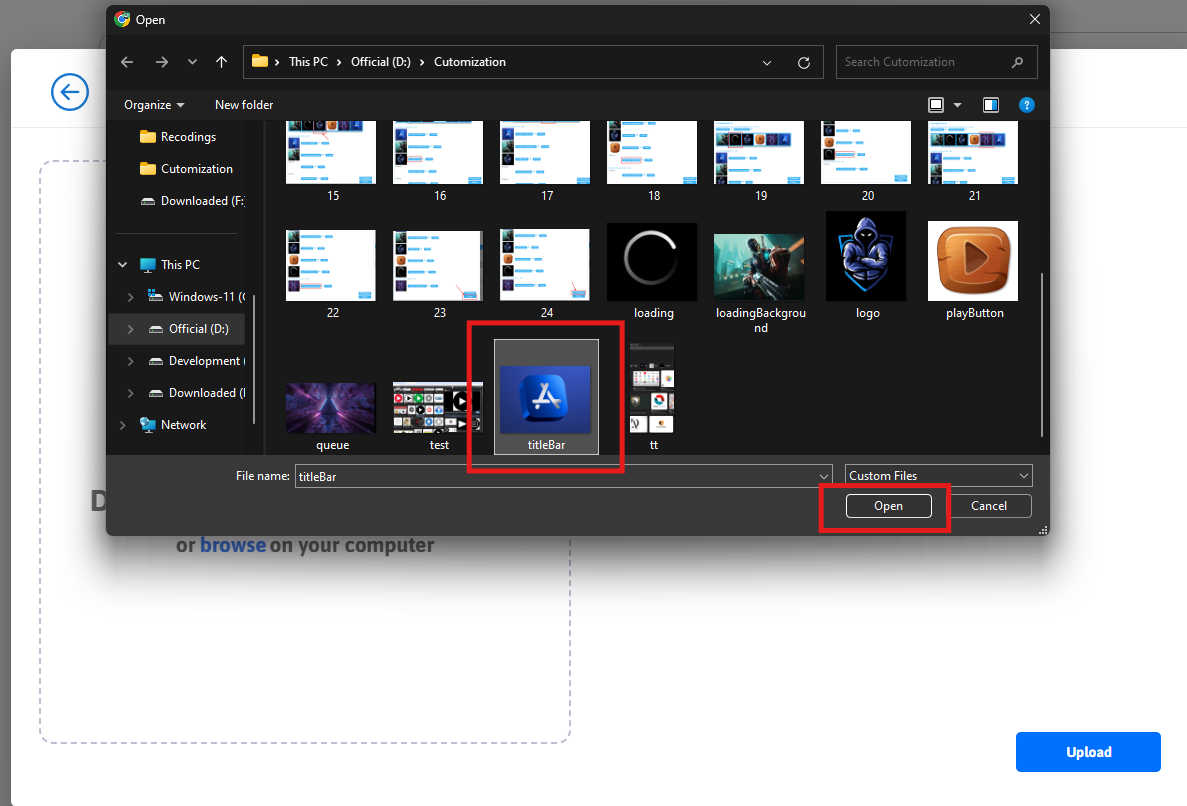The width and height of the screenshot is (1187, 806).
Task: Select the playButton image file
Action: (x=973, y=262)
